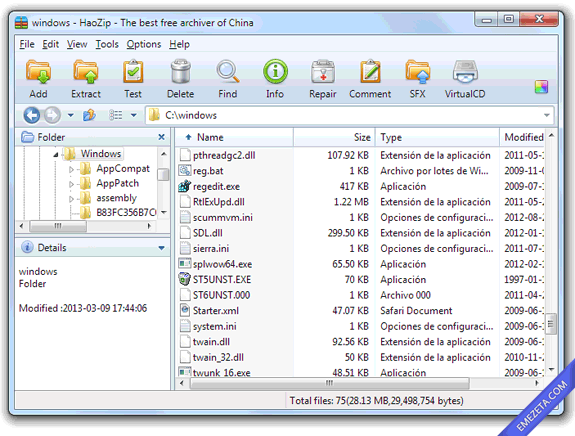Image resolution: width=575 pixels, height=436 pixels.
Task: Select the B83FC356B7C folder in tree
Action: coord(126,212)
